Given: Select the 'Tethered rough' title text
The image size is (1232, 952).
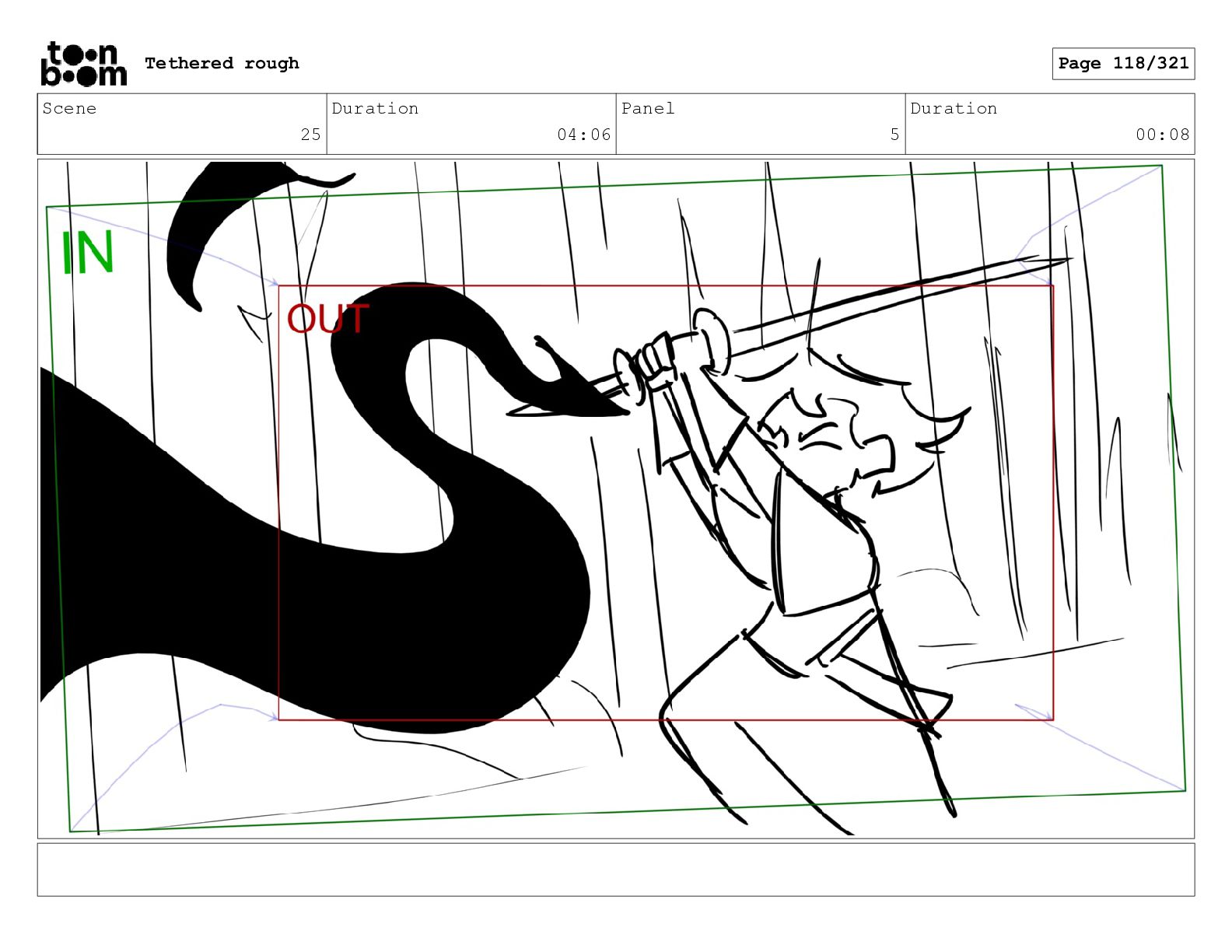Looking at the screenshot, I should pos(222,63).
